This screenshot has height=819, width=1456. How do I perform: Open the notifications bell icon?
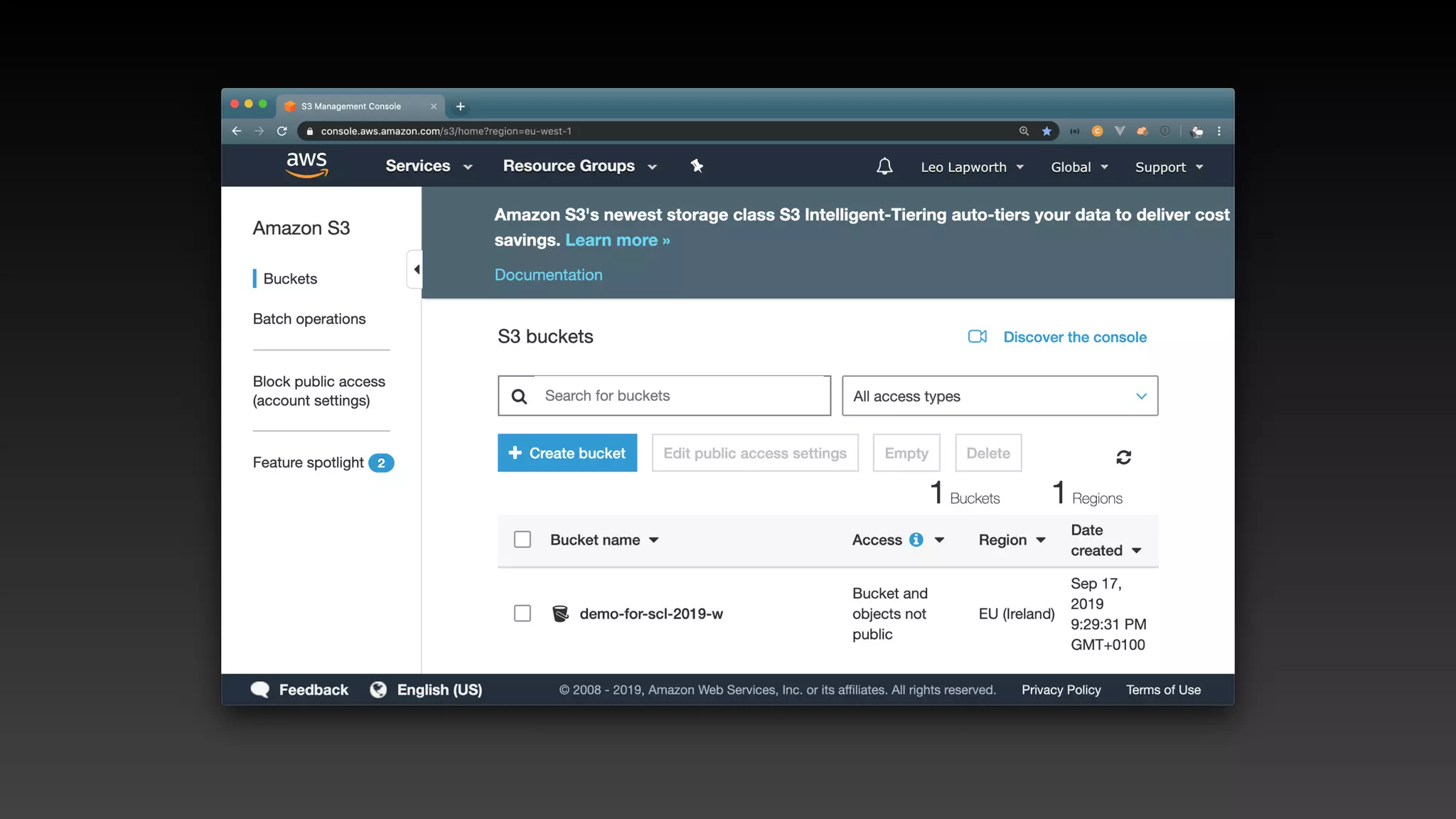(884, 167)
